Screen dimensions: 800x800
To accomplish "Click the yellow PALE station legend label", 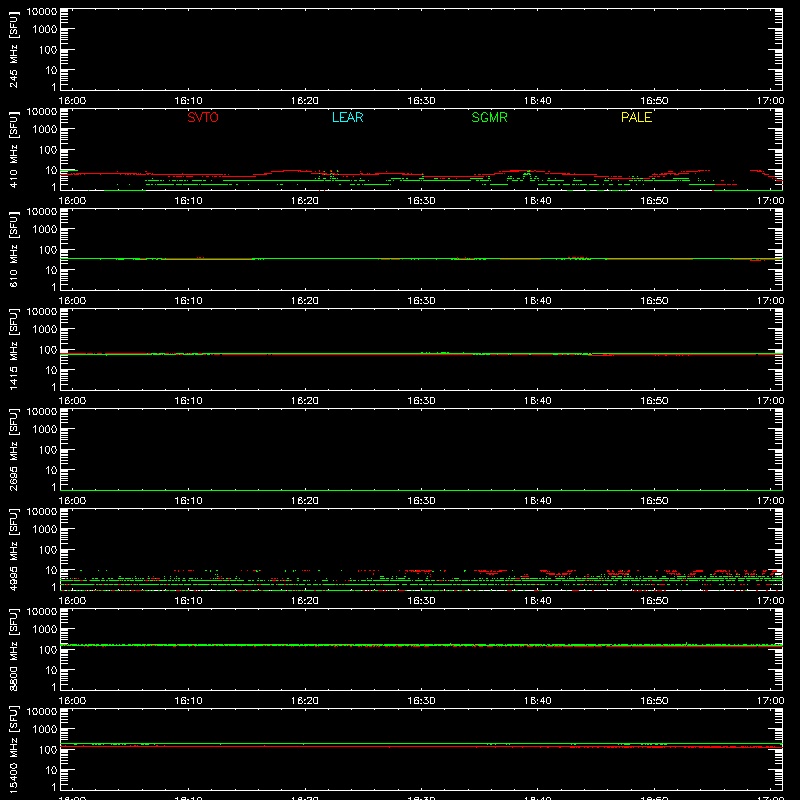I will click(636, 117).
